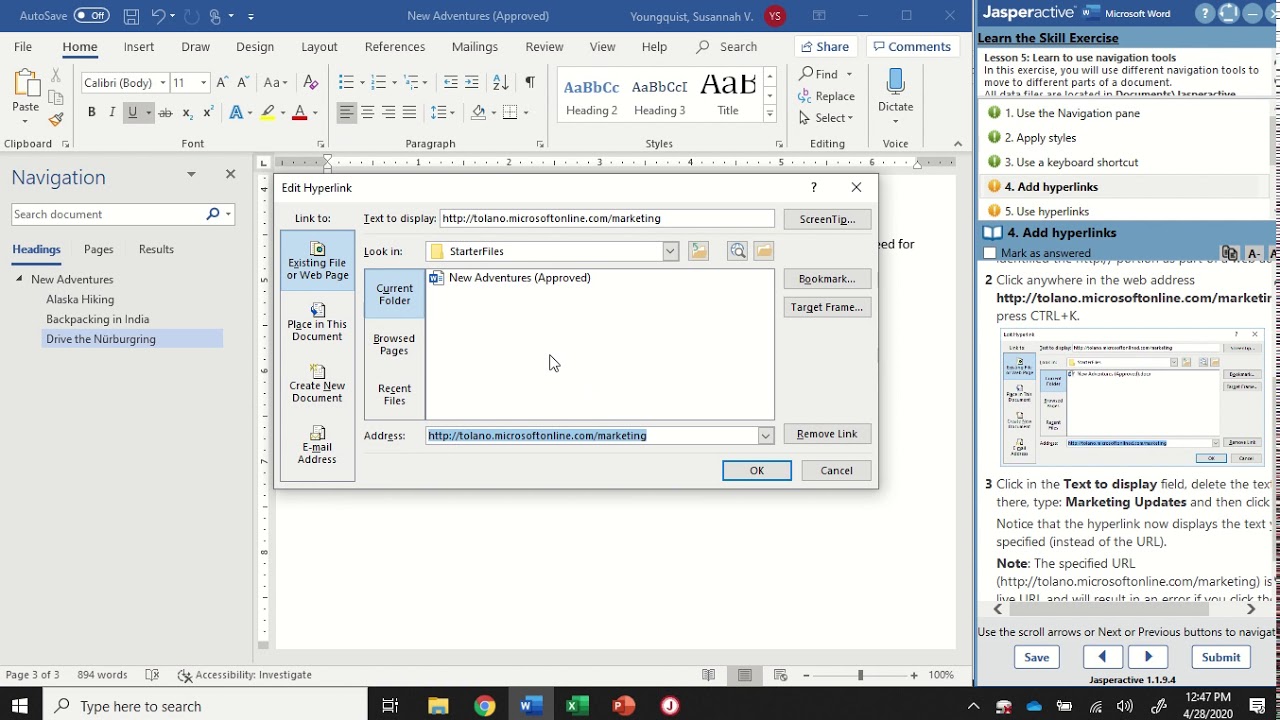Open the File menu tab
Image resolution: width=1280 pixels, height=720 pixels.
coord(23,47)
